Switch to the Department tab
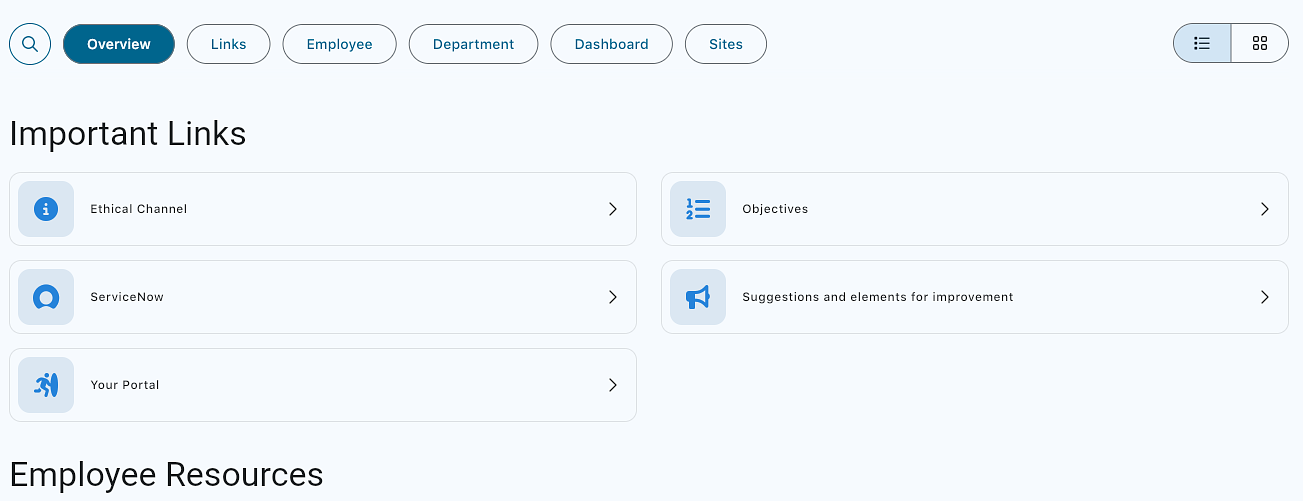Viewport: 1303px width, 501px height. pos(474,44)
